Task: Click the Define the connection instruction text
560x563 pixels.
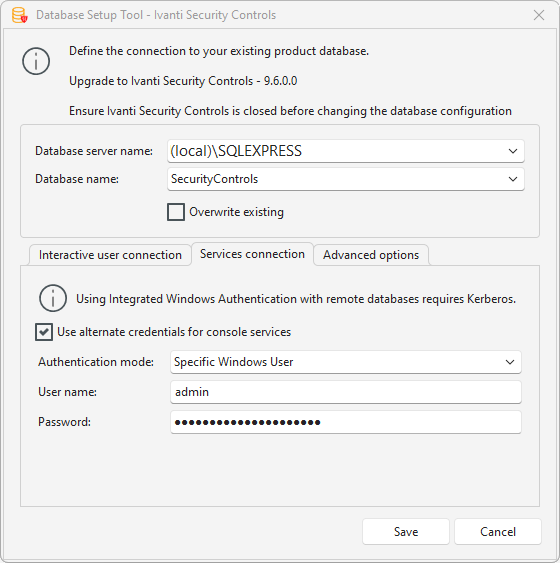Action: click(x=219, y=51)
